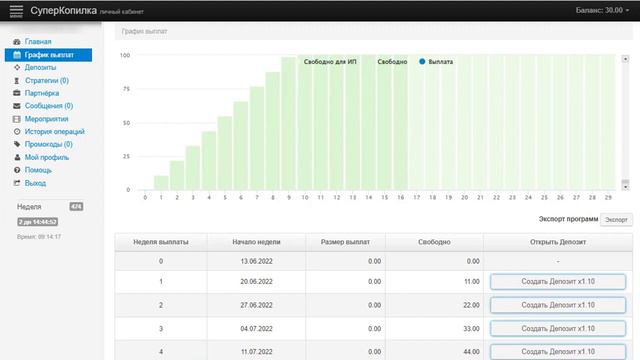Click the График выплат panel heading
This screenshot has height=360, width=640.
(144, 31)
